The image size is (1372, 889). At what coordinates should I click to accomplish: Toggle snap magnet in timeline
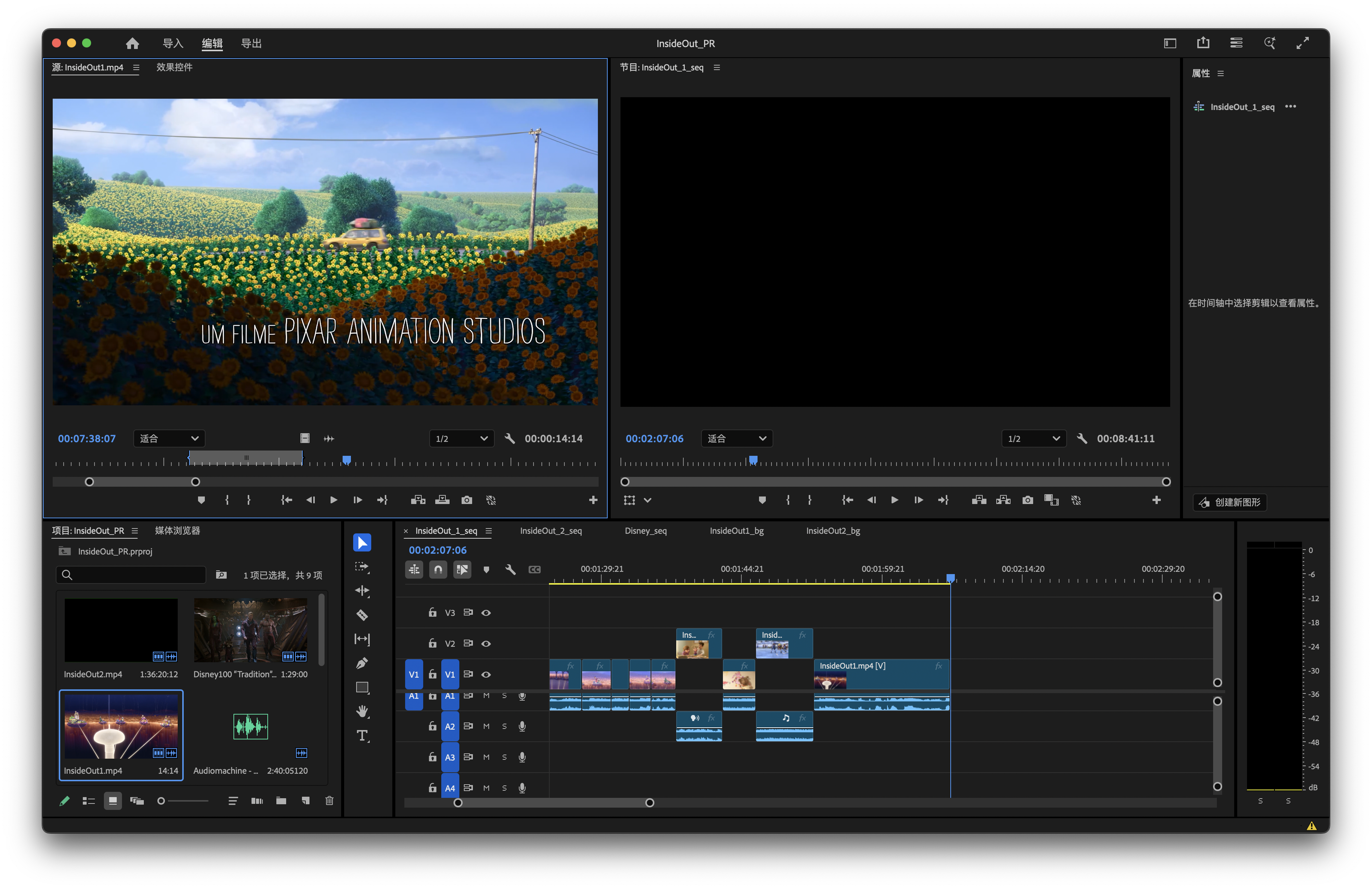coord(438,570)
